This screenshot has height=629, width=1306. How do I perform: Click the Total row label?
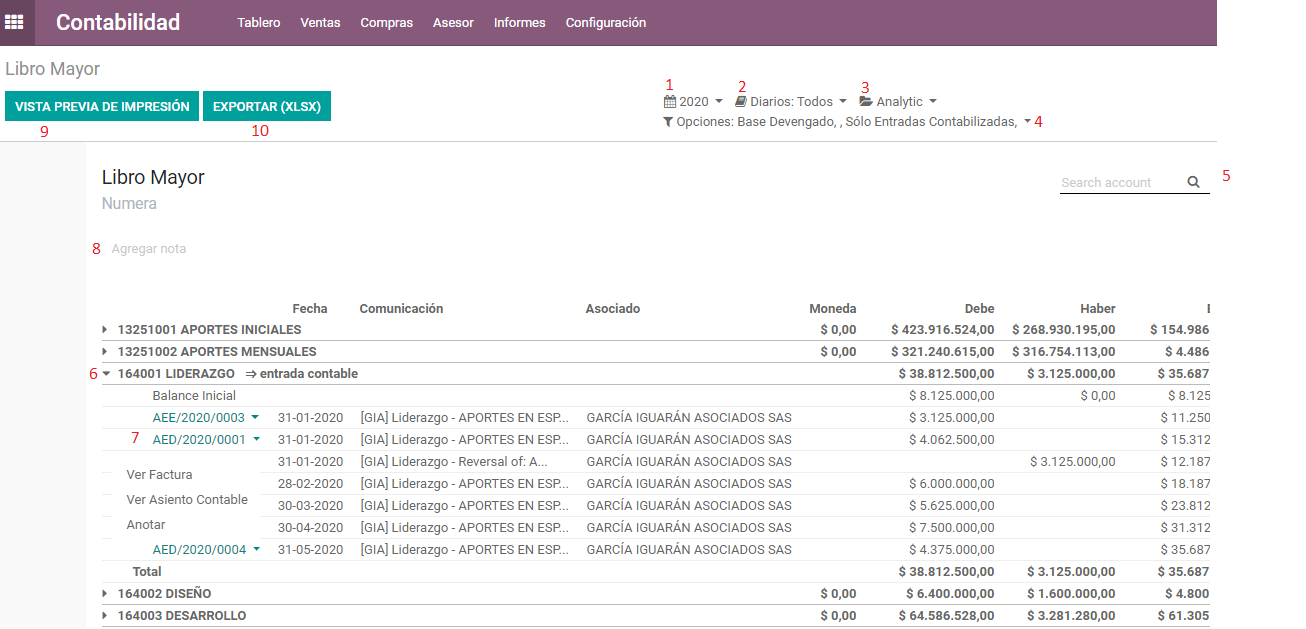[147, 571]
